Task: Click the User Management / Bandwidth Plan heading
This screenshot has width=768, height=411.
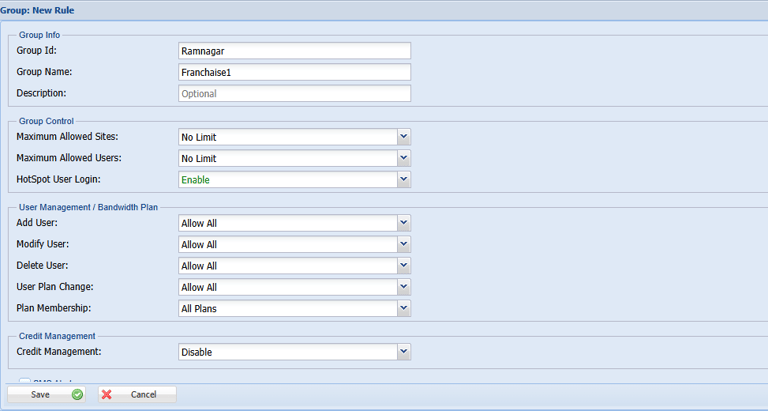Action: (x=87, y=206)
